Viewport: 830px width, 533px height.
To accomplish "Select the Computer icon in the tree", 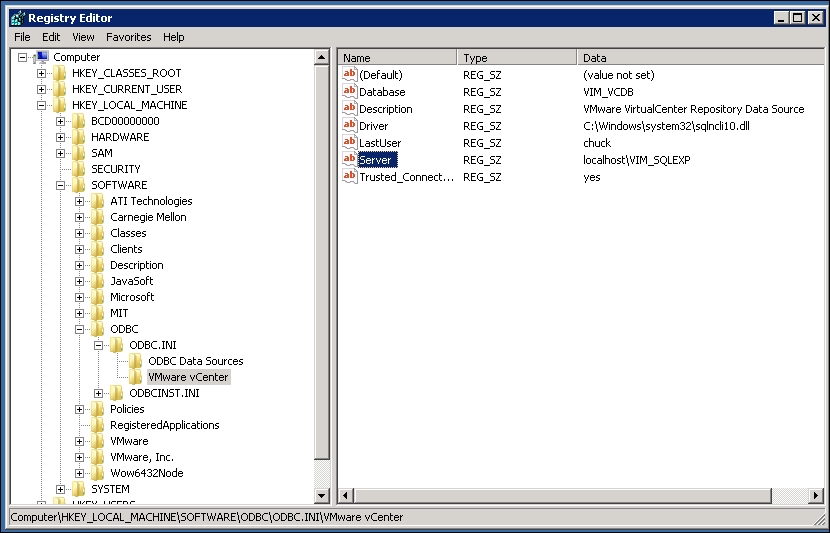I will click(x=42, y=57).
